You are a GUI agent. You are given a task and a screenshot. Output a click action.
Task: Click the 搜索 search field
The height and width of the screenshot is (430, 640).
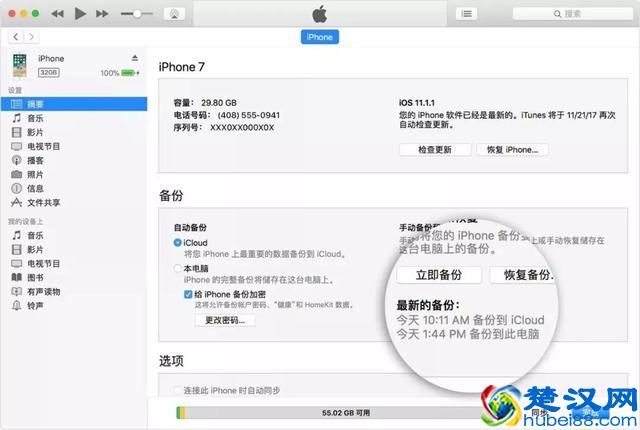point(572,14)
